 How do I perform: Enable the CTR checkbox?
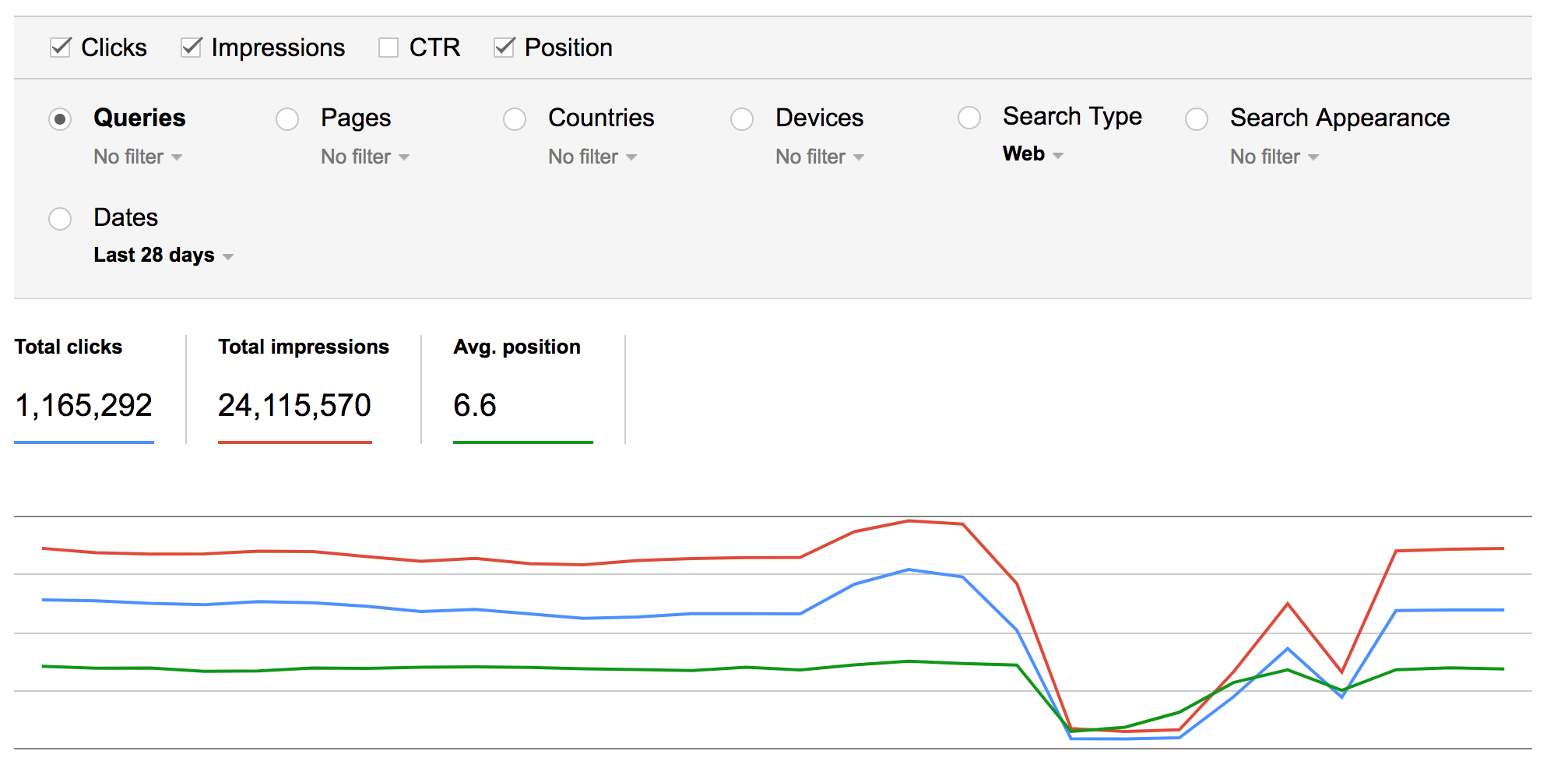click(389, 48)
